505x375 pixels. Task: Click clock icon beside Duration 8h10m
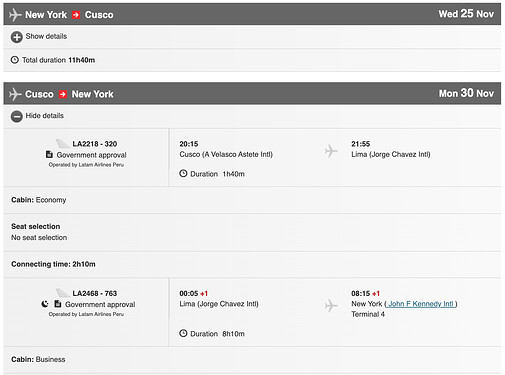[183, 333]
